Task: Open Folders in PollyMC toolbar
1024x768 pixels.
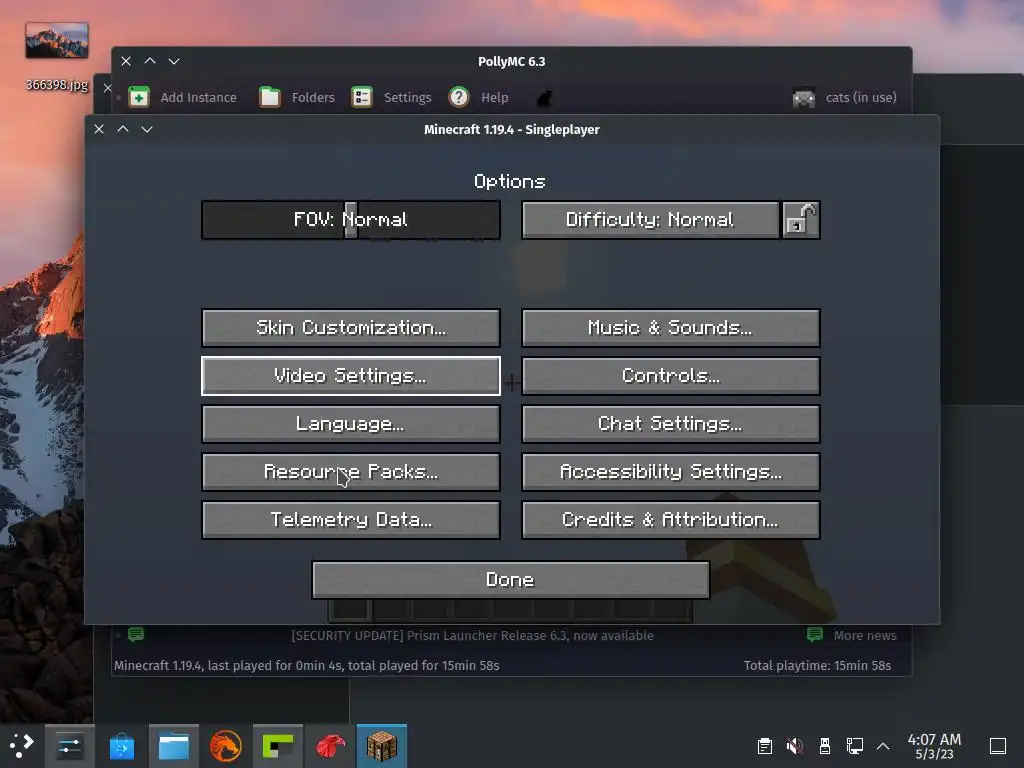Action: click(x=297, y=97)
